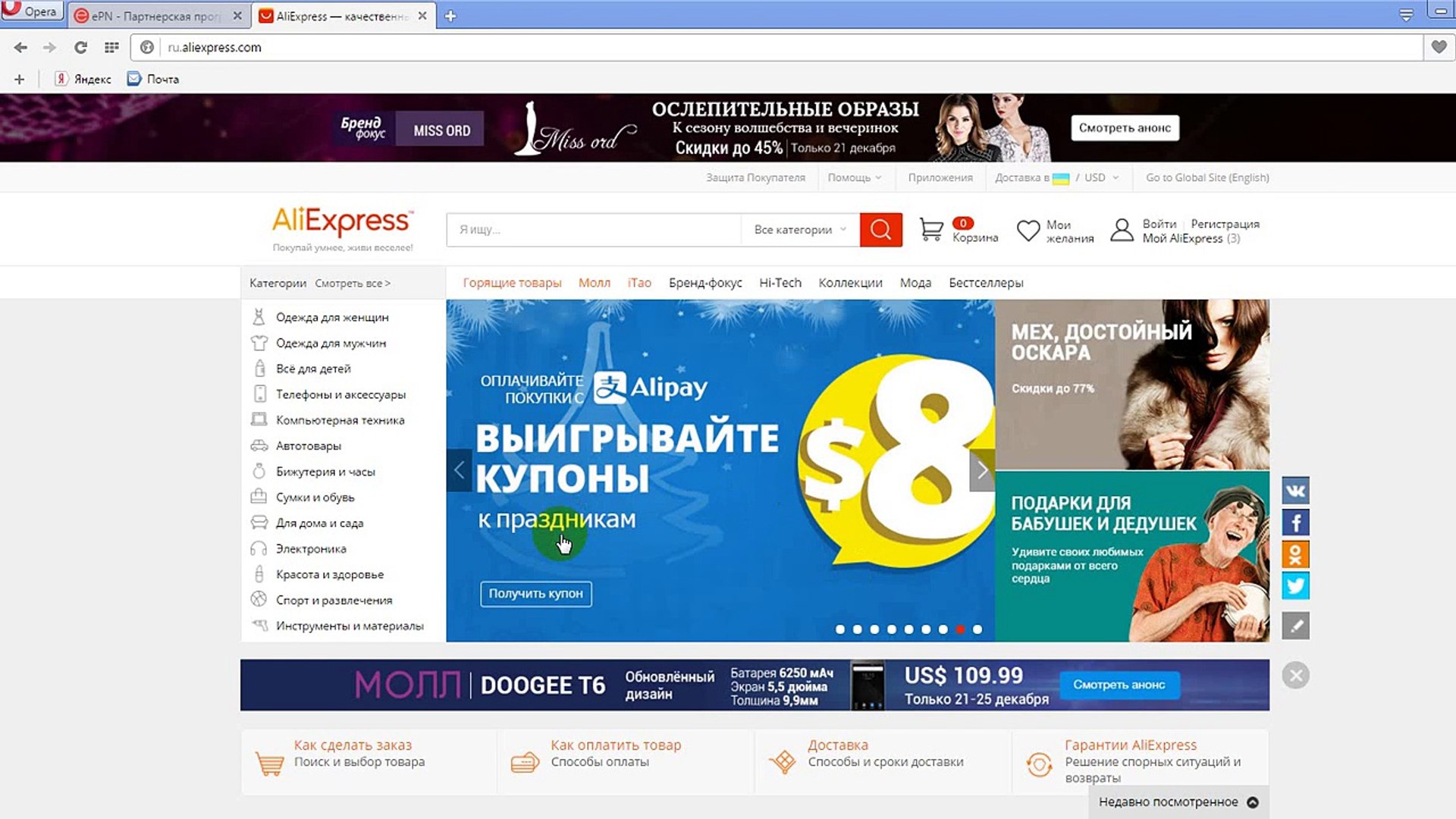Click the orange search magnifier button
The image size is (1456, 819).
[880, 230]
